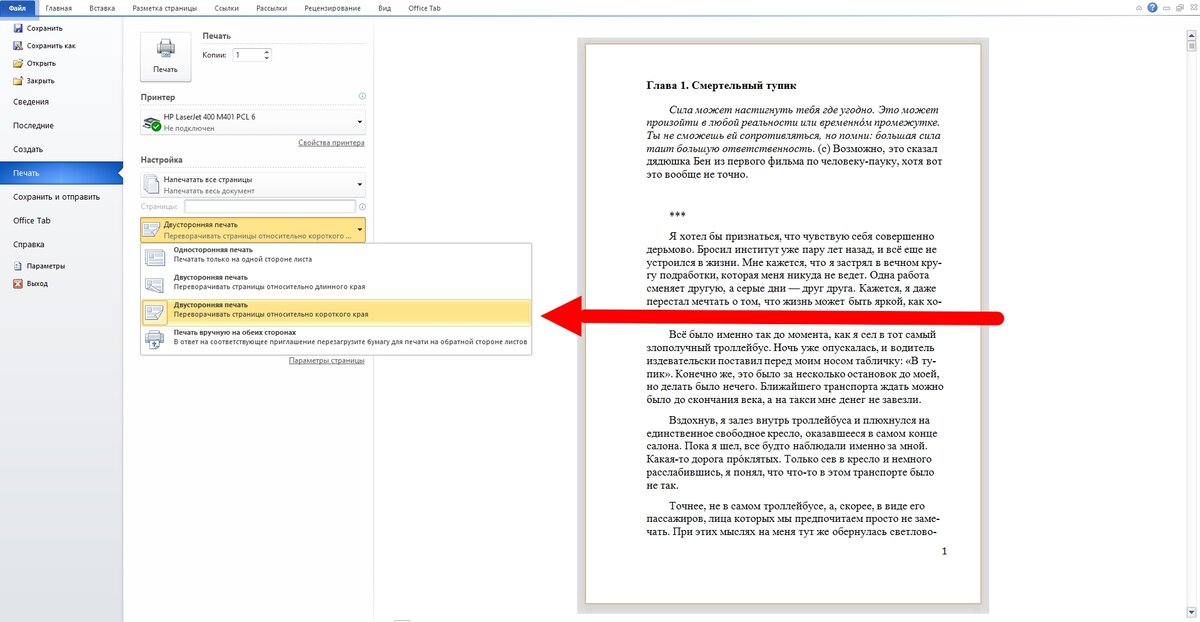The height and width of the screenshot is (622, 1200).
Task: Open Параметры страницы link
Action: click(327, 360)
